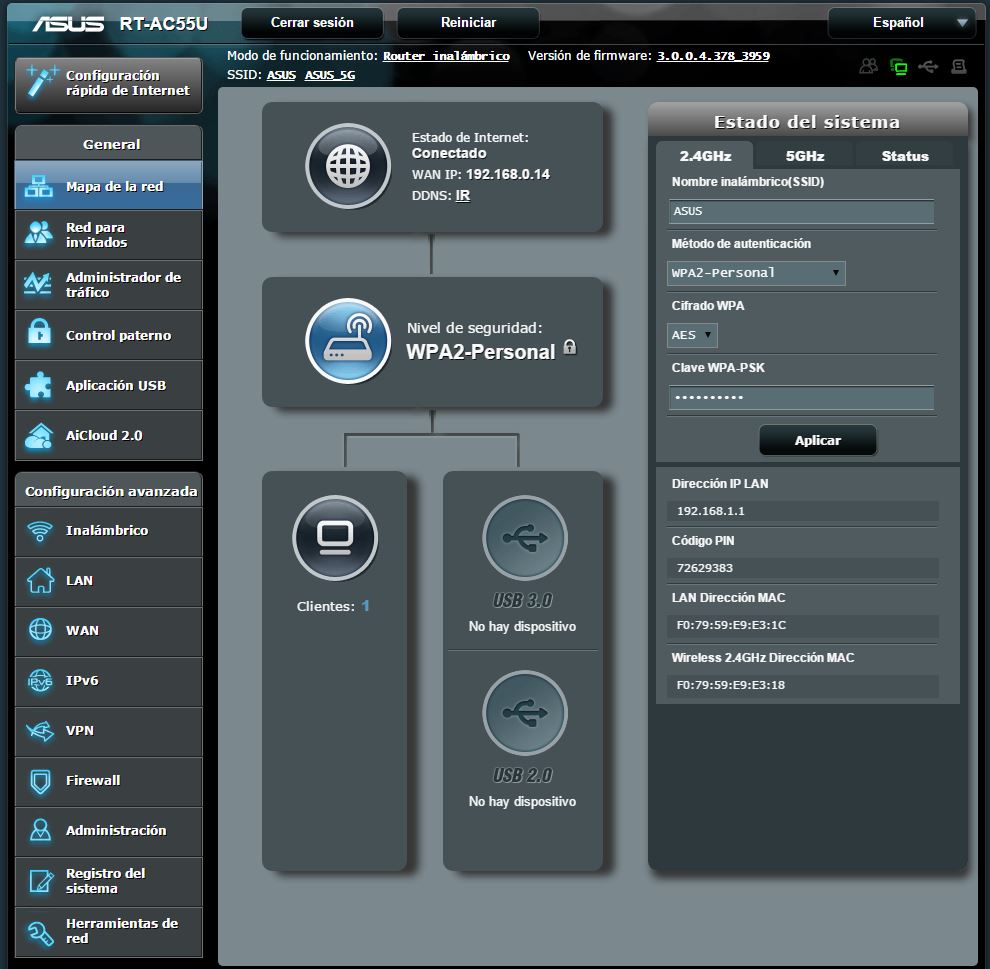The height and width of the screenshot is (969, 990).
Task: Click the wireless MAC address F0:79:59:E9:E3:18
Action: click(731, 685)
